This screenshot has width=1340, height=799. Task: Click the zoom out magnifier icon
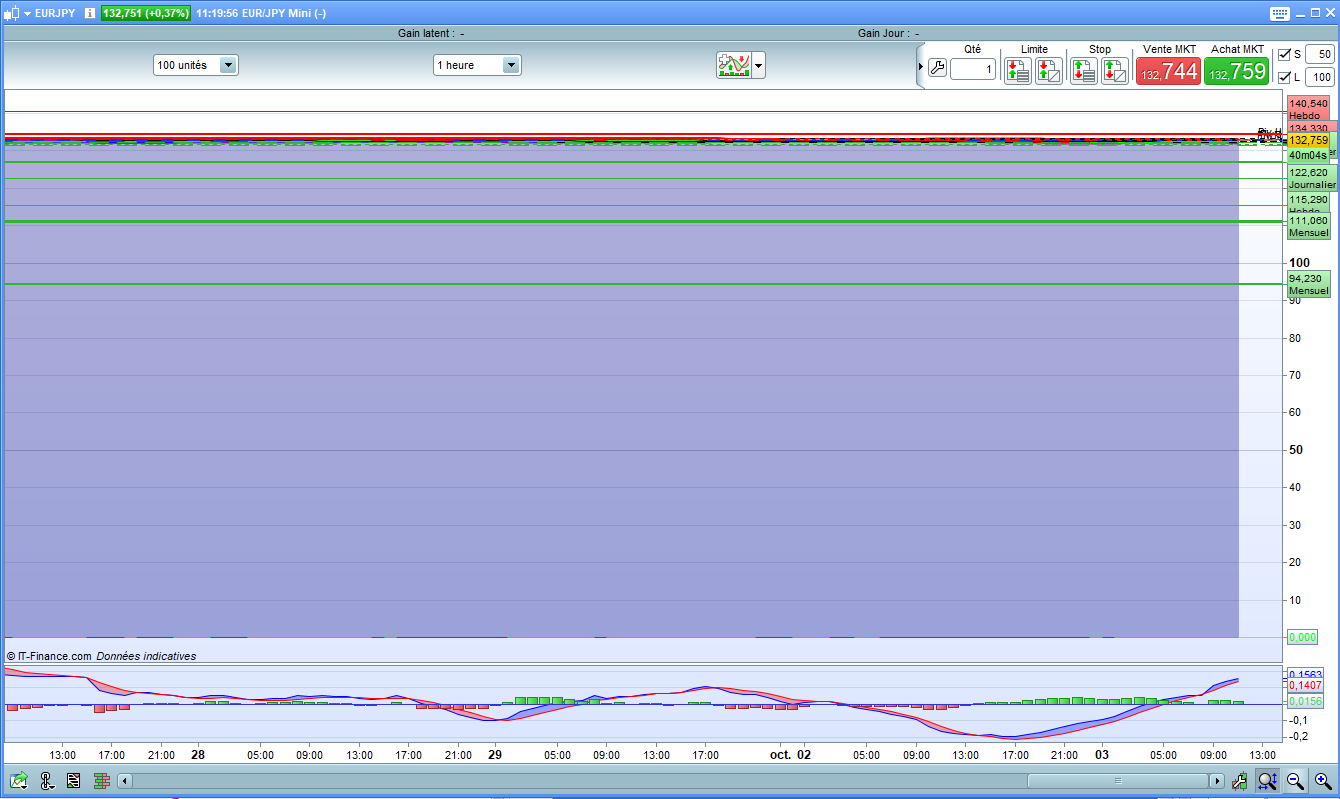pyautogui.click(x=1295, y=781)
